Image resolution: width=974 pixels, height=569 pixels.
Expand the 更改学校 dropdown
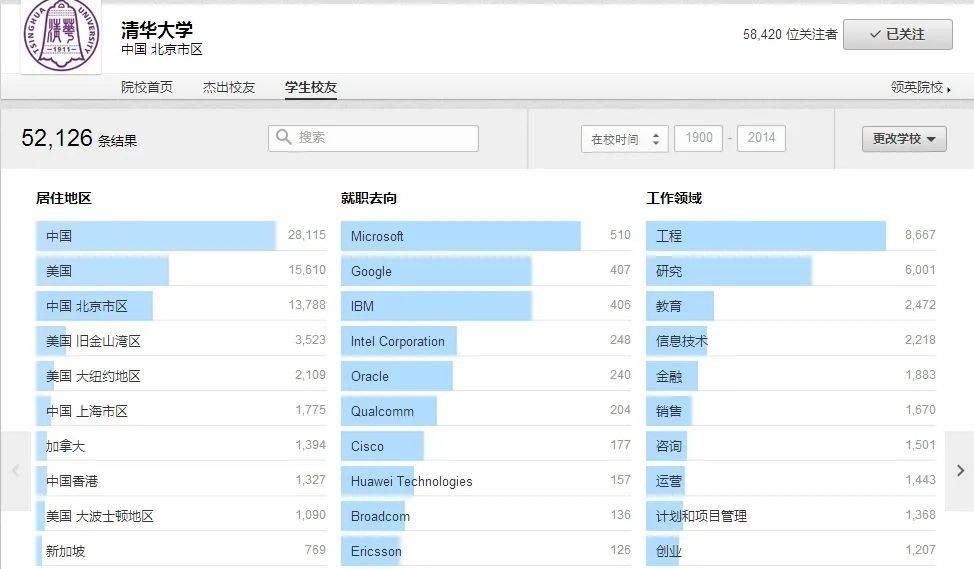(904, 139)
